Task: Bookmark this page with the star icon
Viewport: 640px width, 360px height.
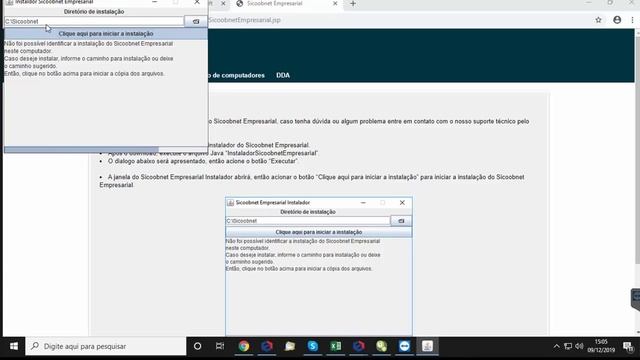Action: coord(598,20)
